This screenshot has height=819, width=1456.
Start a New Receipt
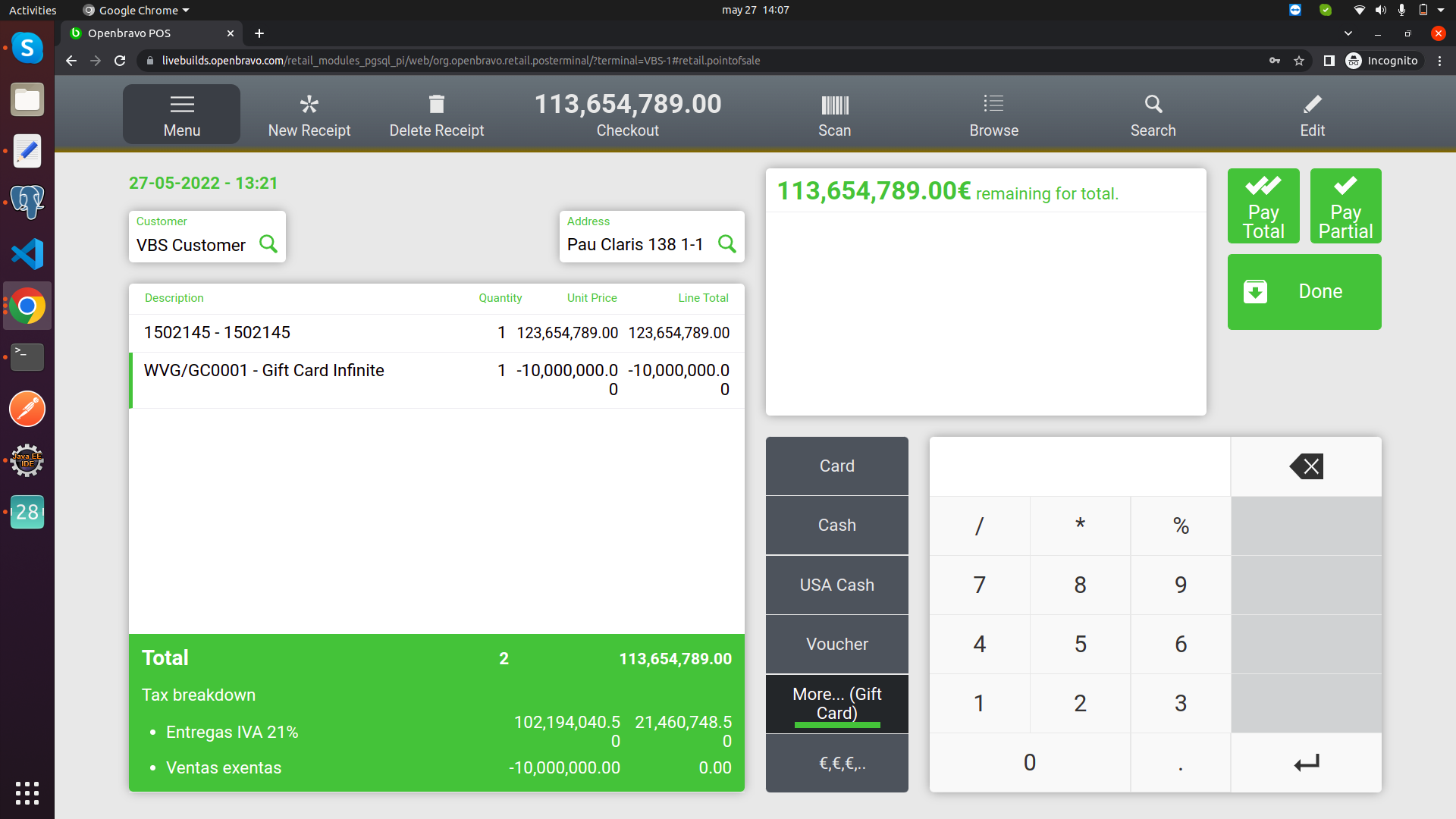[x=309, y=115]
